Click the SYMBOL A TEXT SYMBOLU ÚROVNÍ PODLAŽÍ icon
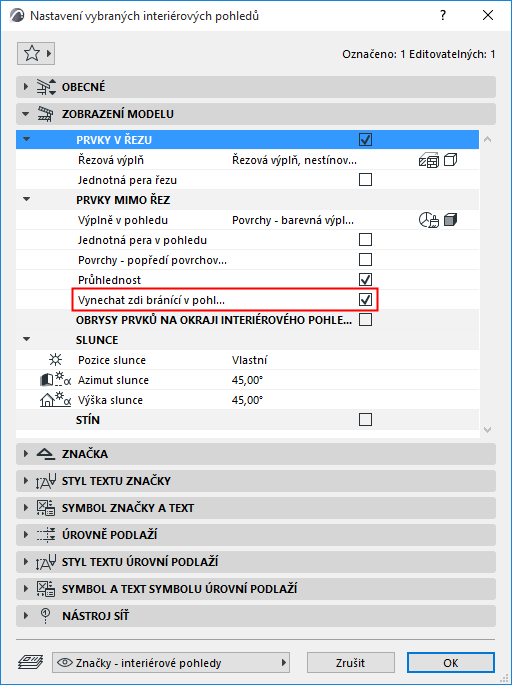512x685 pixels. click(x=46, y=589)
